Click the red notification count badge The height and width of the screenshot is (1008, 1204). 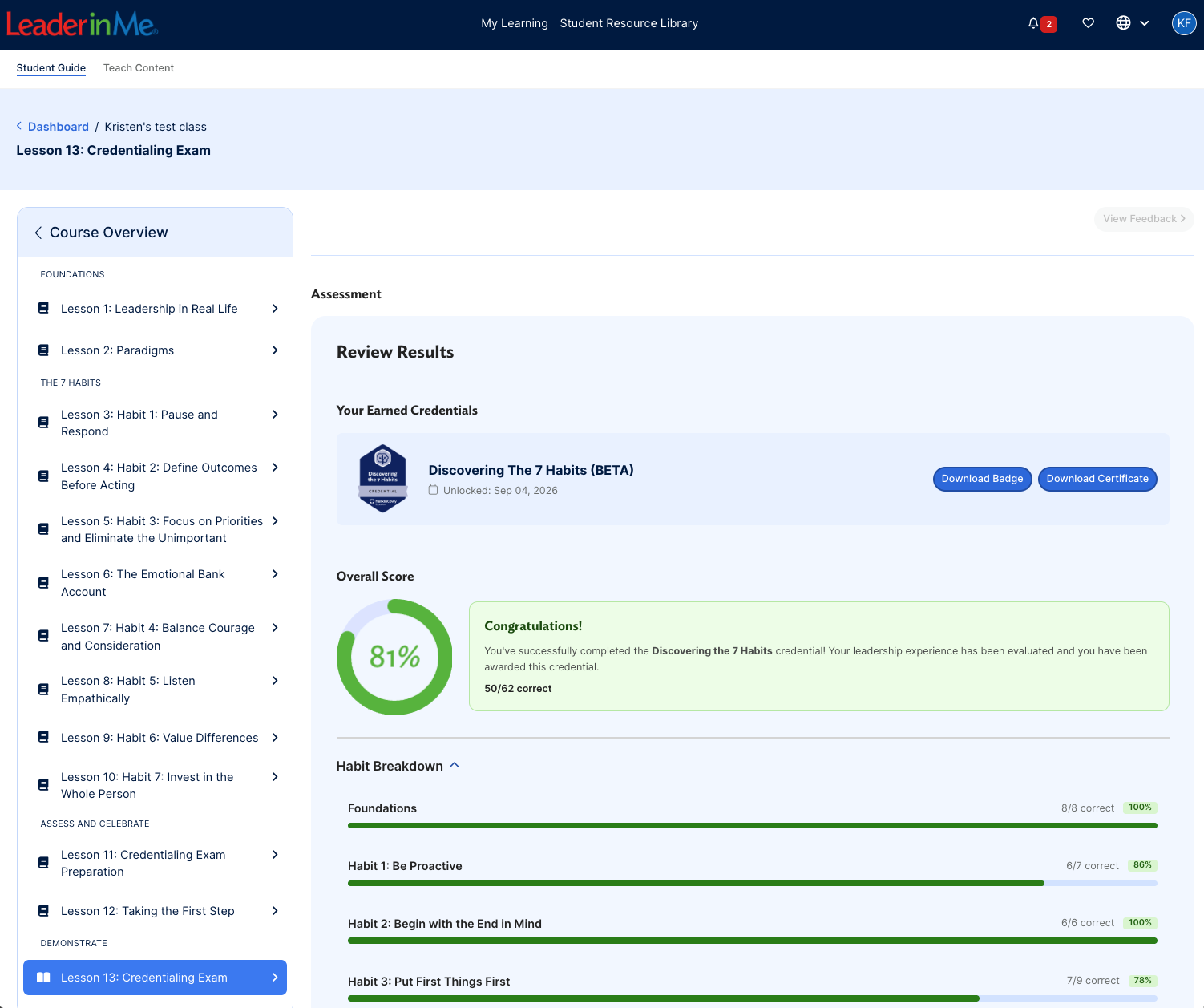pyautogui.click(x=1048, y=24)
